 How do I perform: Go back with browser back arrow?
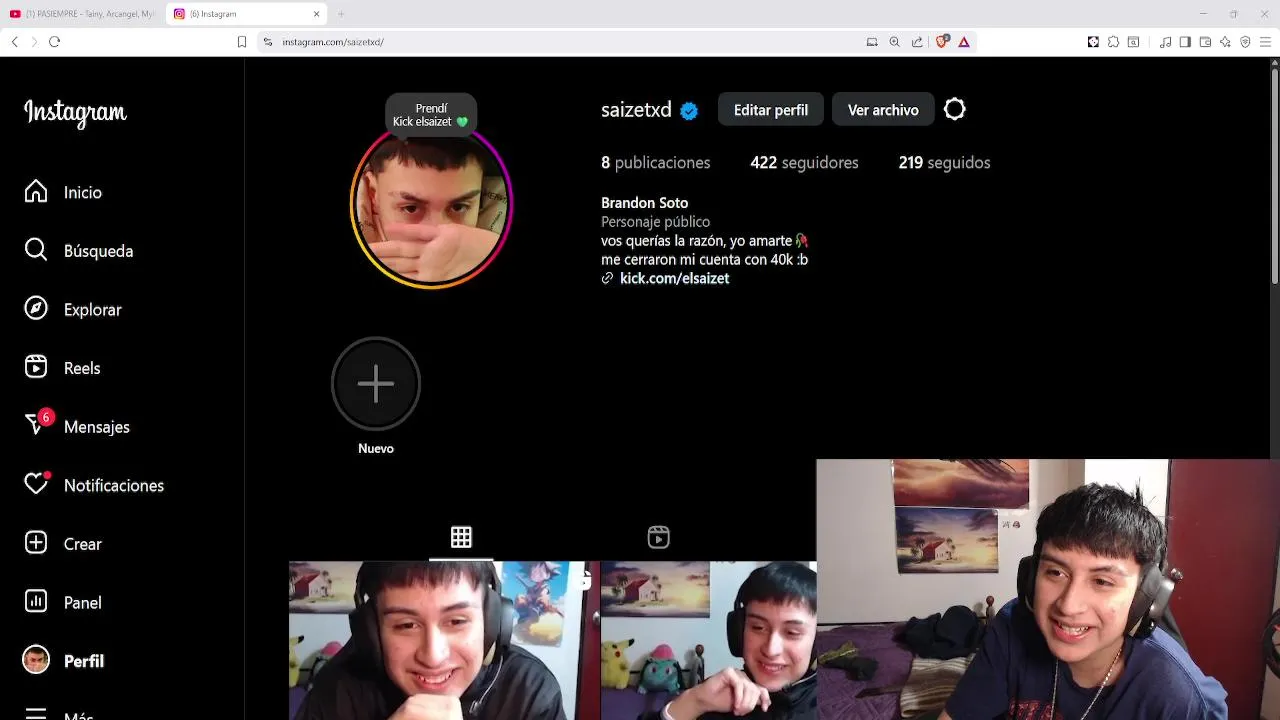point(14,42)
